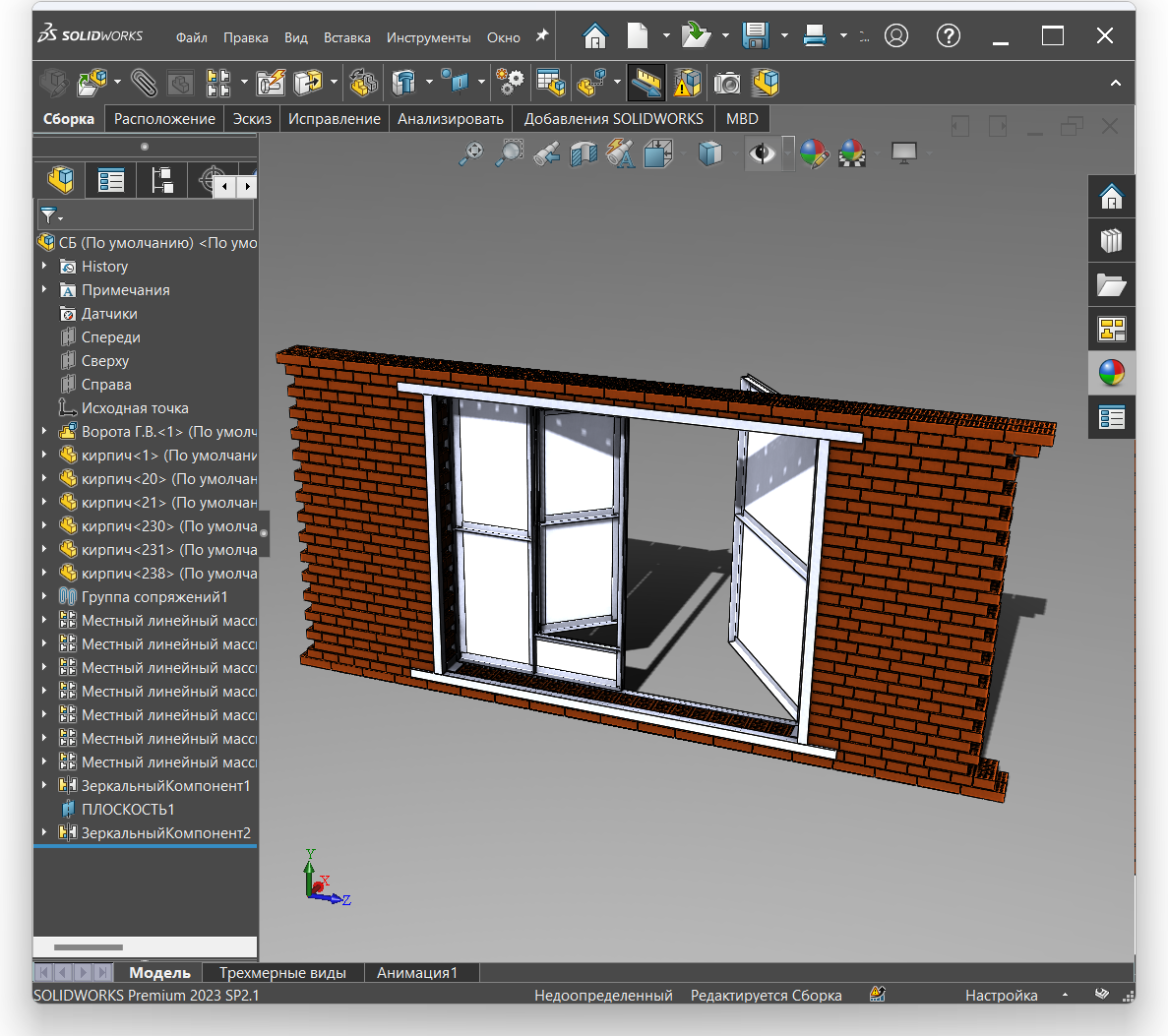This screenshot has width=1168, height=1036.
Task: Click the Zoom to Fit magnifier icon
Action: tap(472, 153)
